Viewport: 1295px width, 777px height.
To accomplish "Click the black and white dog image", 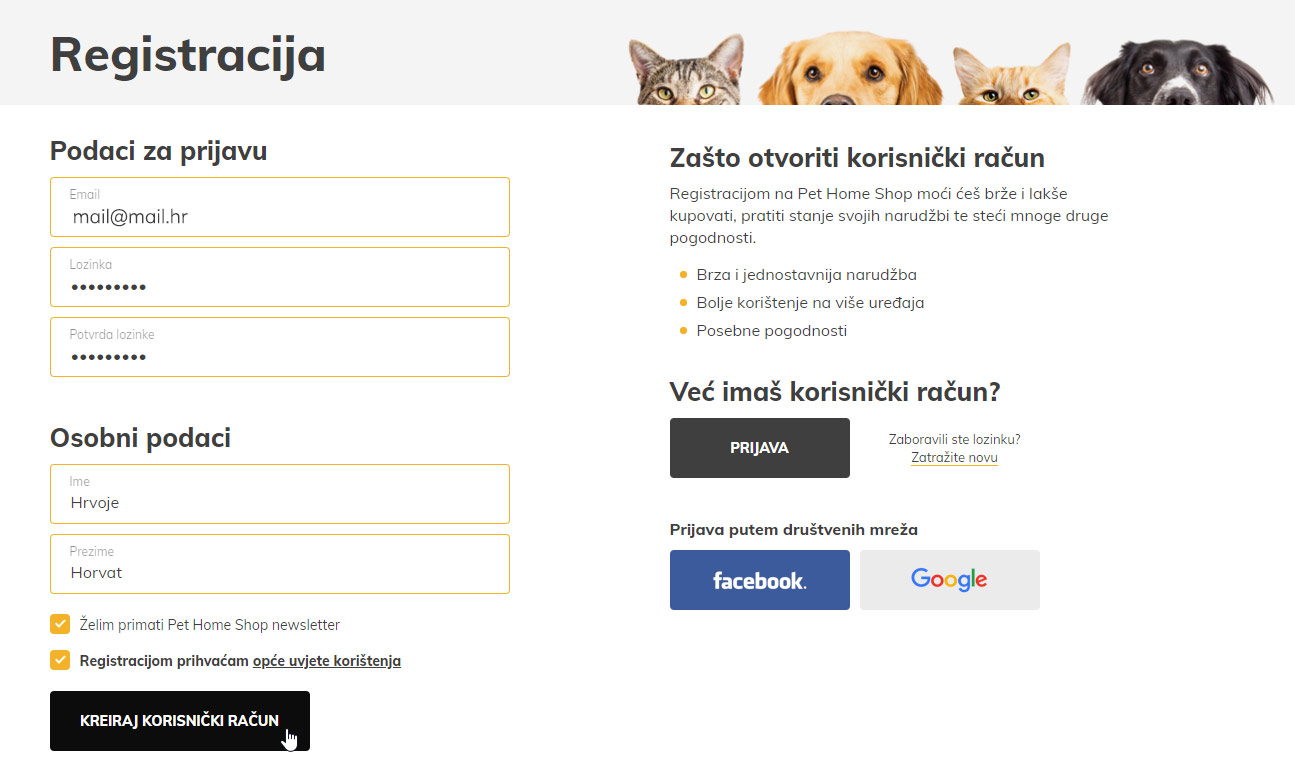I will pyautogui.click(x=1177, y=72).
